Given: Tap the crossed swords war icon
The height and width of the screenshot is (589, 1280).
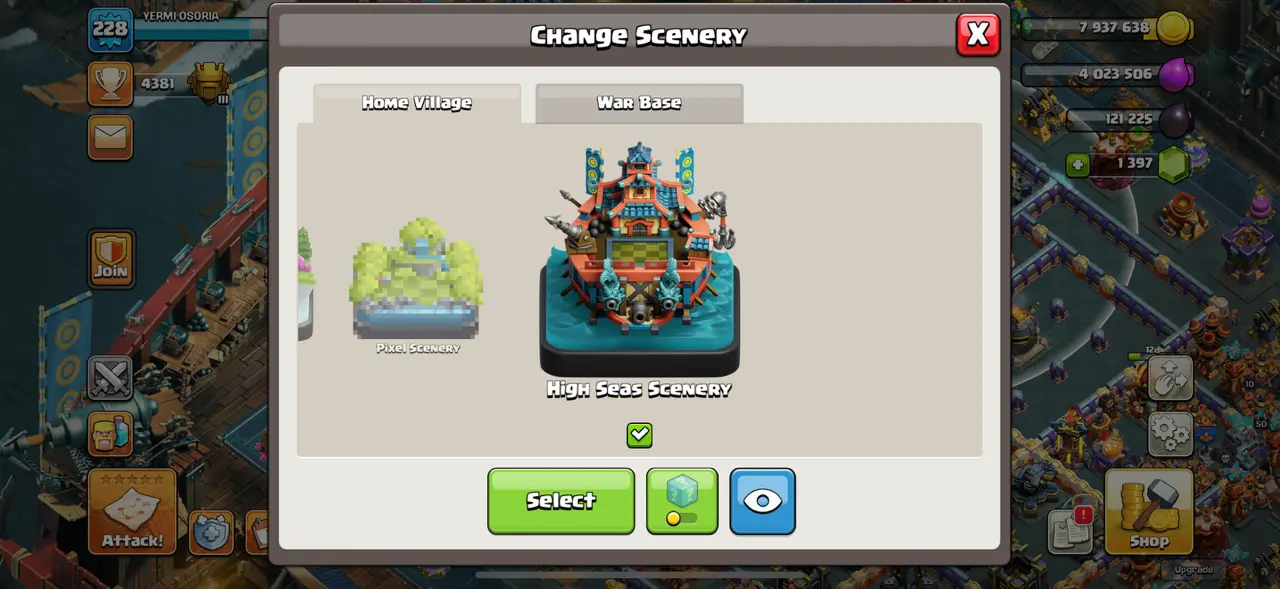Looking at the screenshot, I should coord(110,379).
